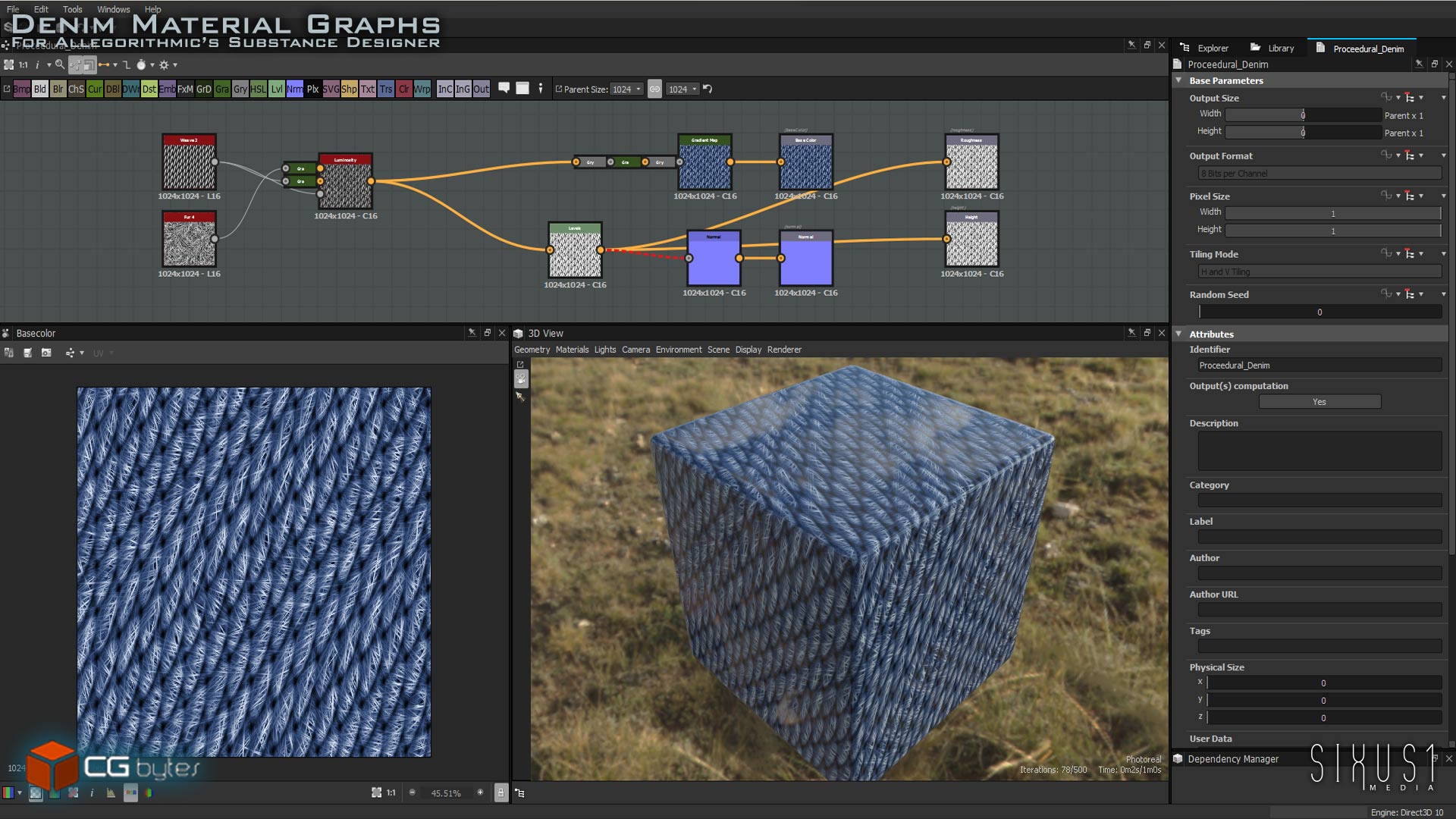Open the 3D View Geometry menu

[532, 350]
